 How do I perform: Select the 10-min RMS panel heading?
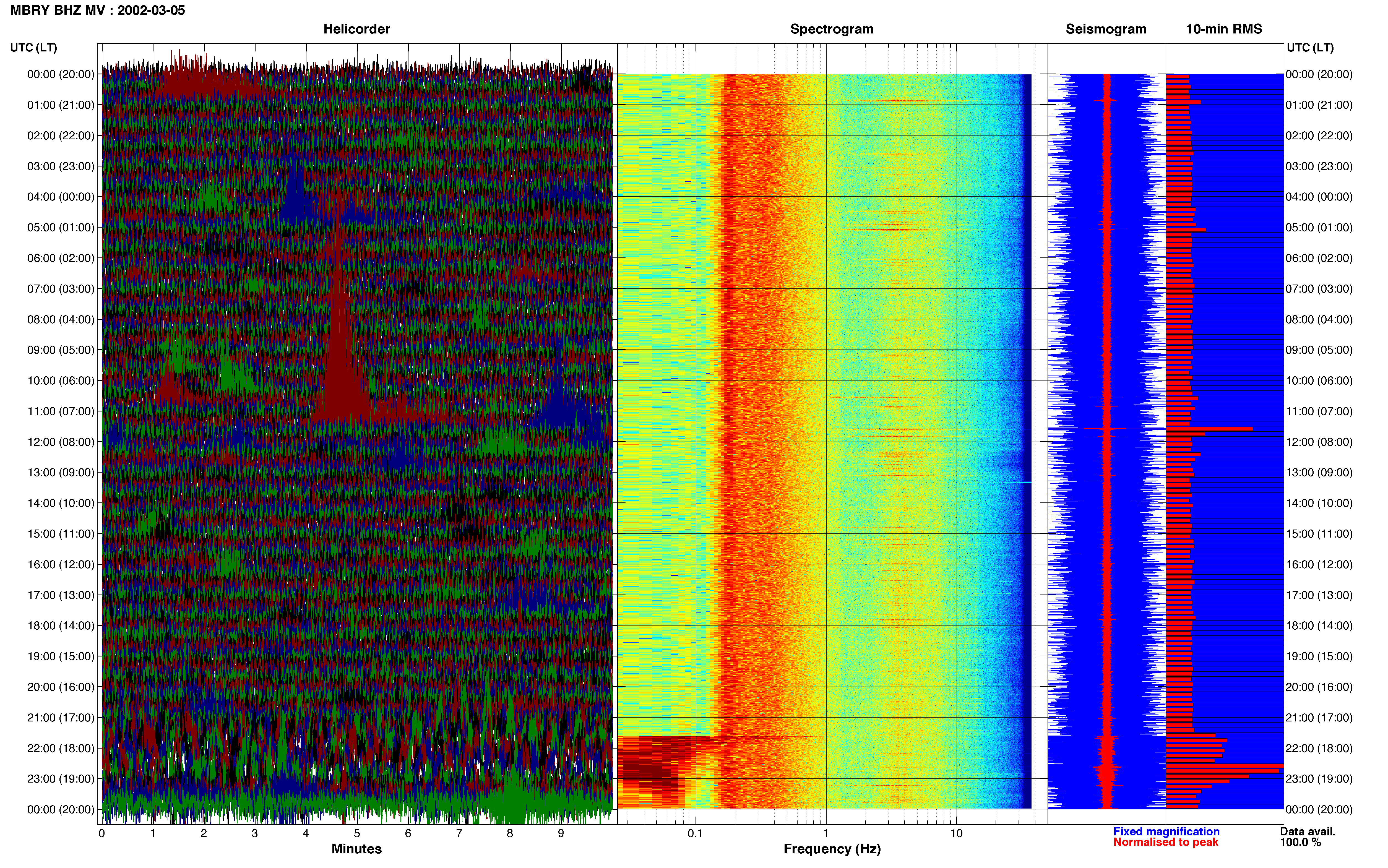(1224, 29)
